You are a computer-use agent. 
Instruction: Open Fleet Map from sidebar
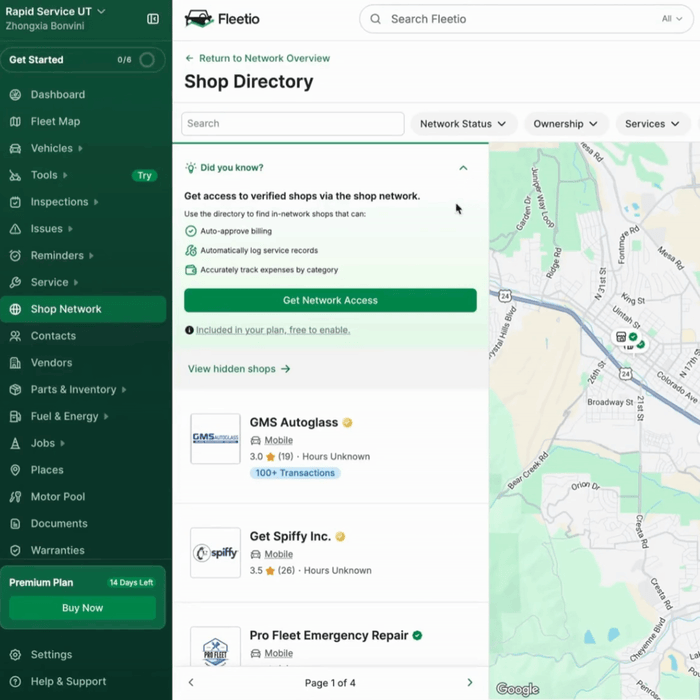(x=55, y=121)
